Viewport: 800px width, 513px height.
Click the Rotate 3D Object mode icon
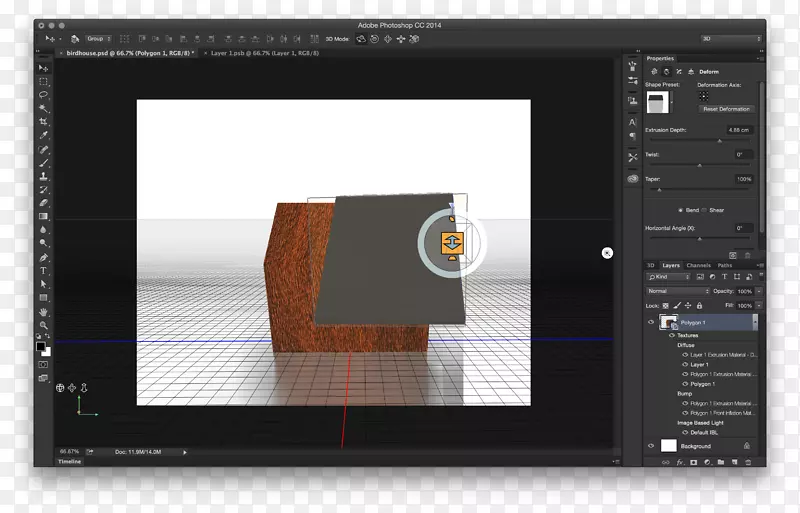[x=361, y=38]
